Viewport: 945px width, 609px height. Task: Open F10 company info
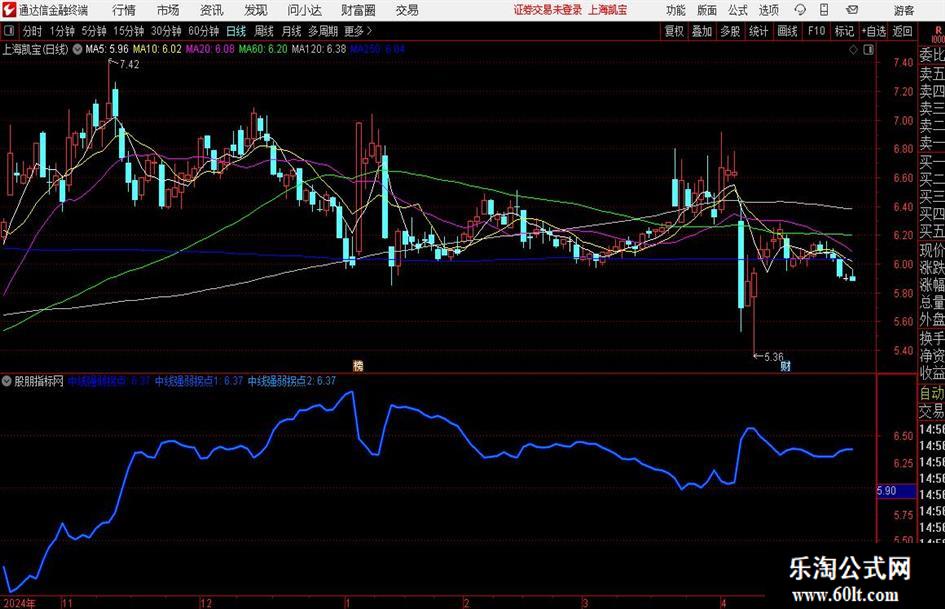[x=816, y=31]
